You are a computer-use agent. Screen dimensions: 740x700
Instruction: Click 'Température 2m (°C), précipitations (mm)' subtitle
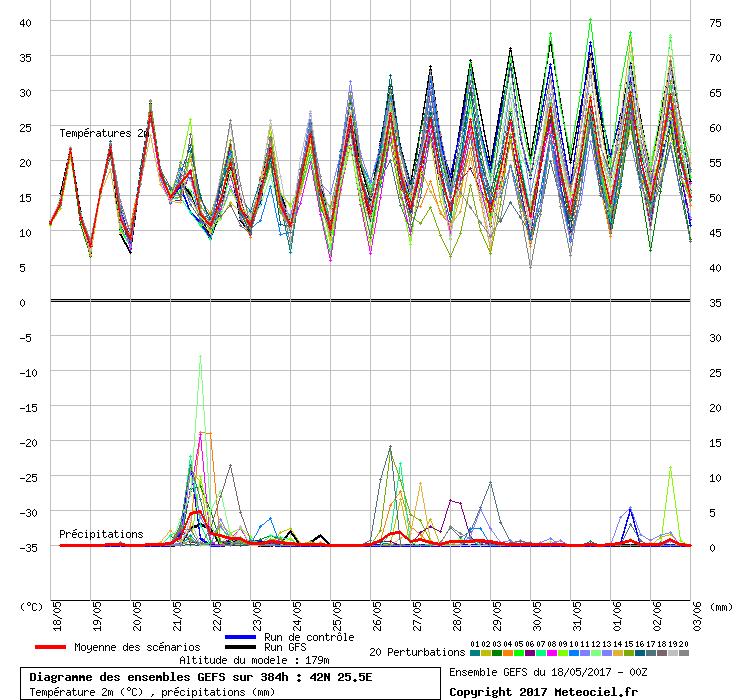152,692
